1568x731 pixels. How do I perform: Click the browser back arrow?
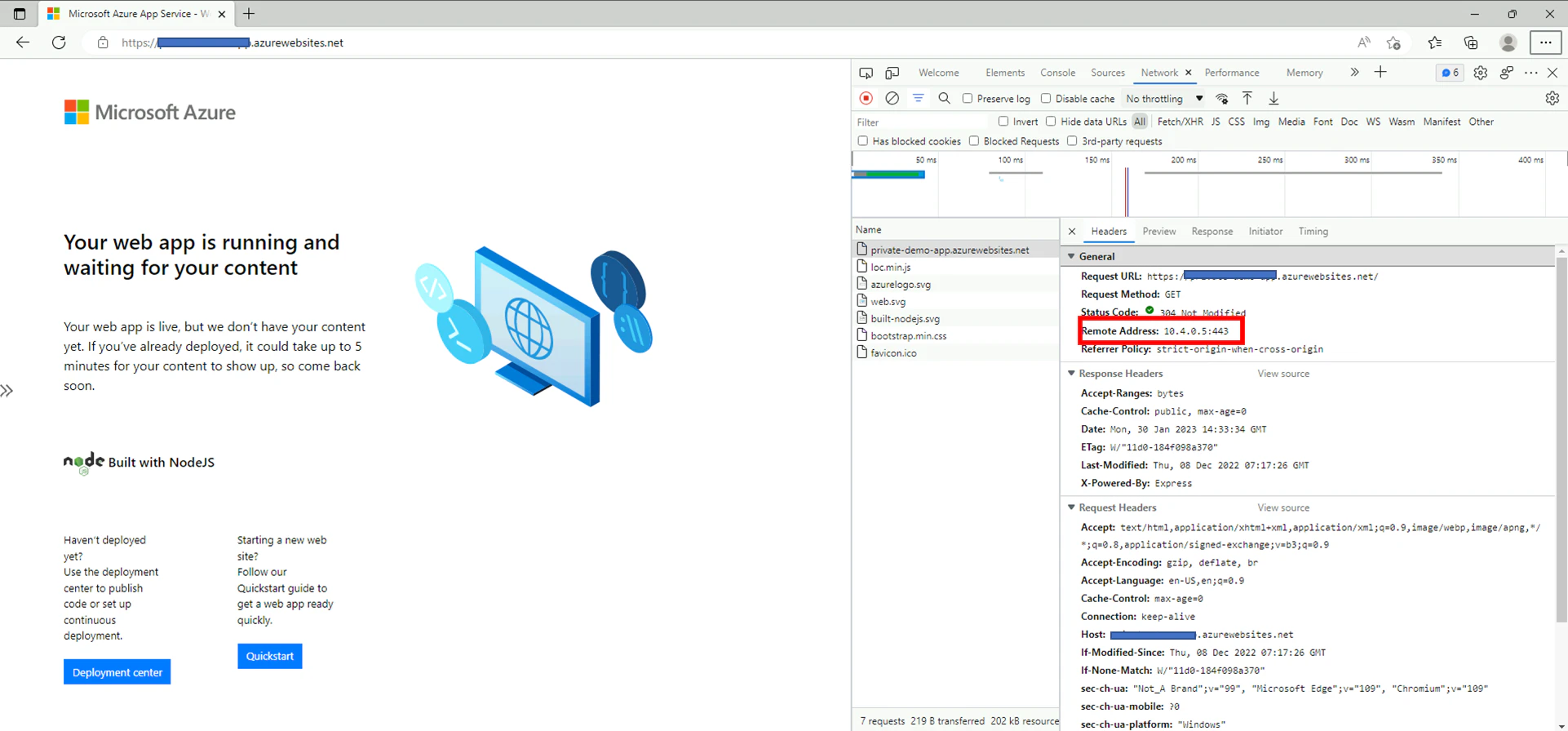pos(23,42)
